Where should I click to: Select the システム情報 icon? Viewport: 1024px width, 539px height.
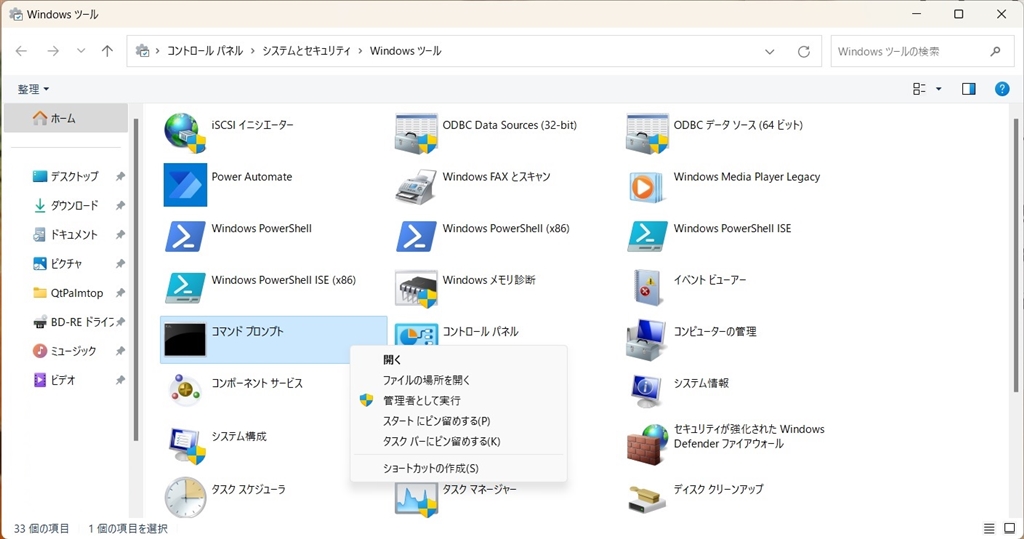click(647, 391)
